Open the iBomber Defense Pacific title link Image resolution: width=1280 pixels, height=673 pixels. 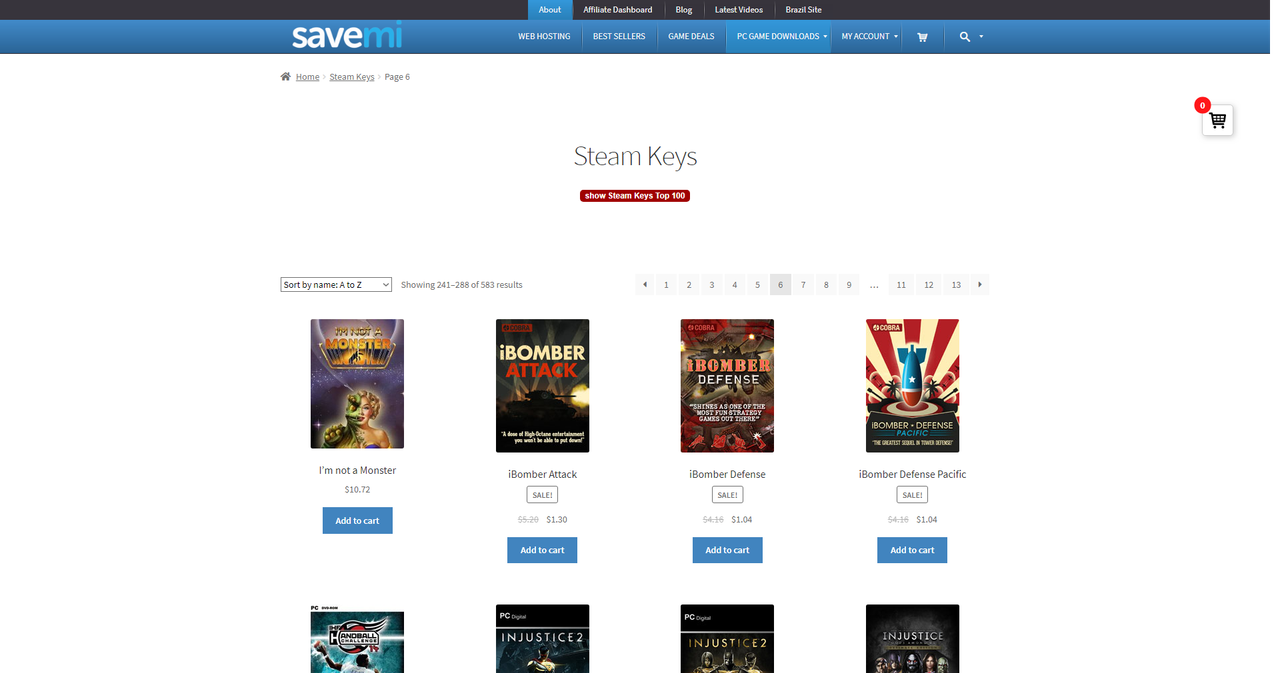coord(912,474)
